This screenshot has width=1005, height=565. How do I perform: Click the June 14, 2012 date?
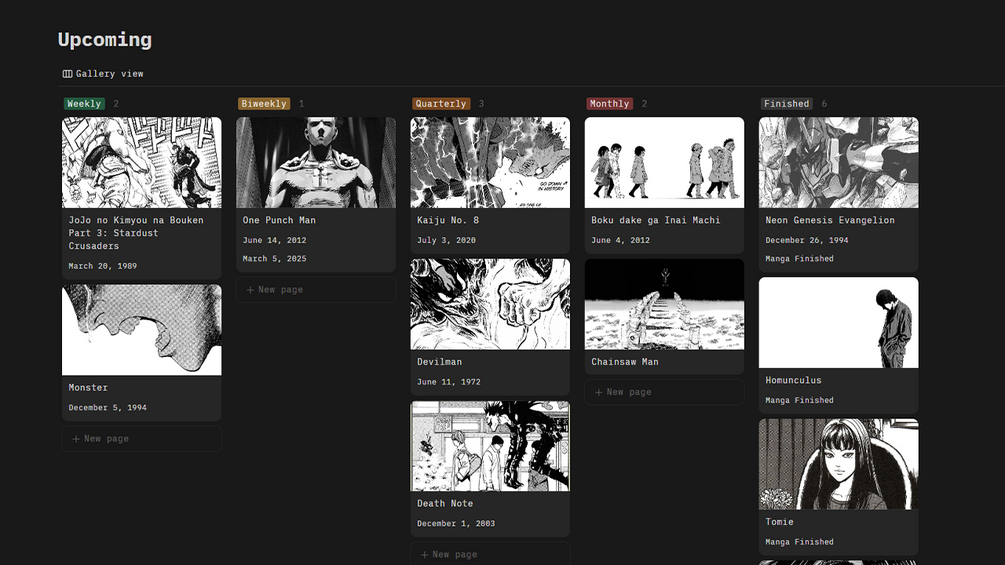coord(274,240)
